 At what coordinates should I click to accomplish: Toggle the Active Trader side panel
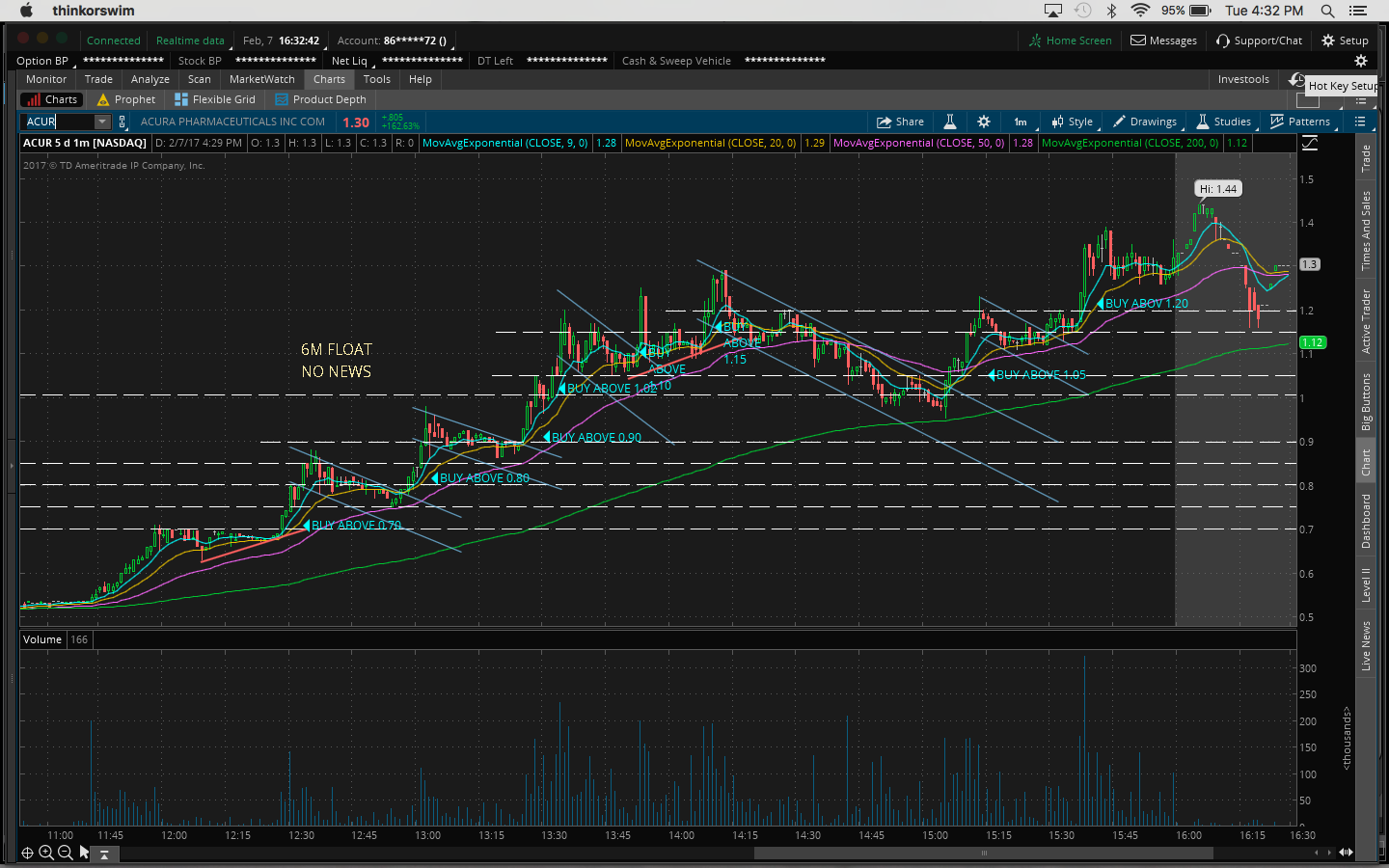click(x=1366, y=321)
